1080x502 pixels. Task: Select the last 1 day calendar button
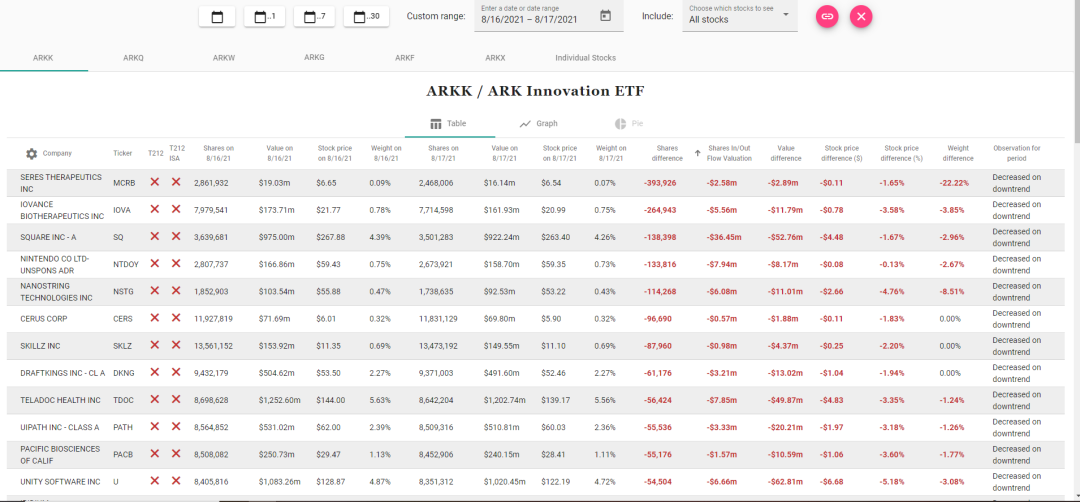tap(264, 17)
